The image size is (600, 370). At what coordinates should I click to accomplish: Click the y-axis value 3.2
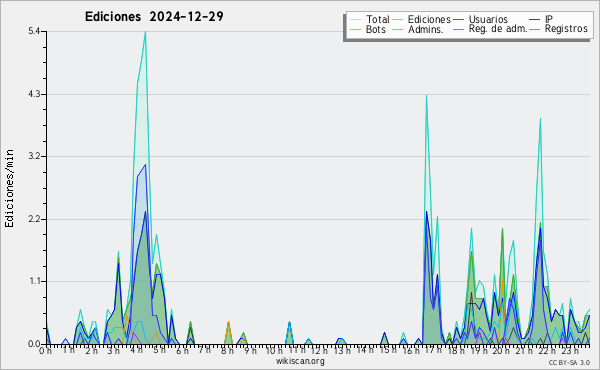coord(34,156)
